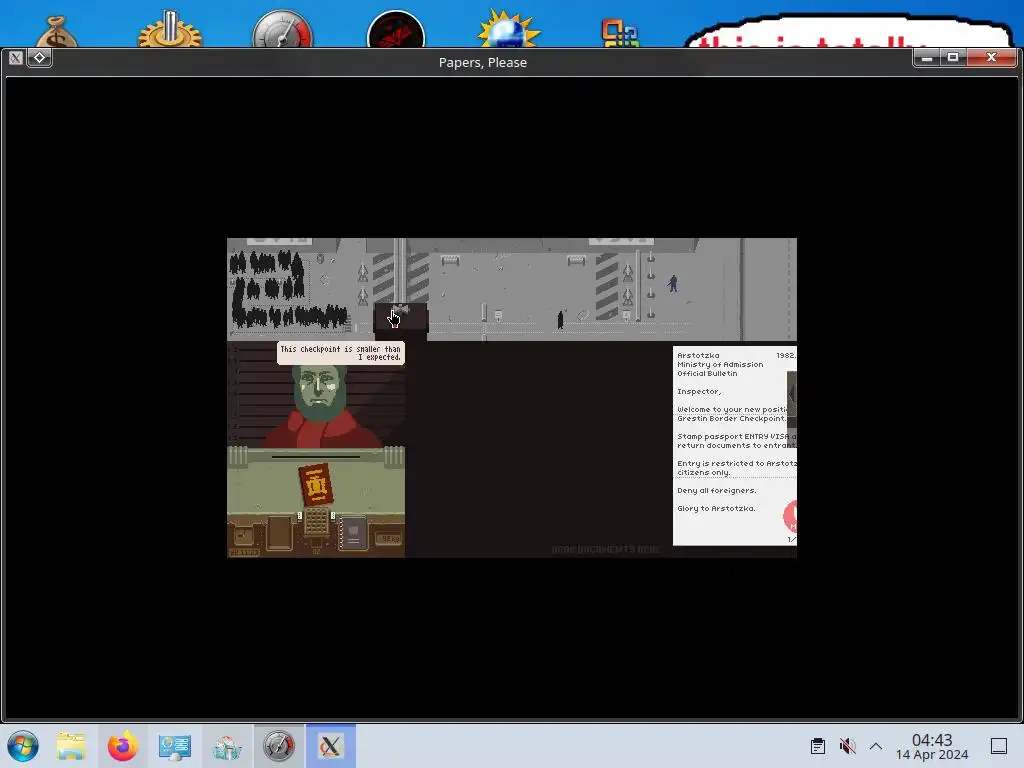Expand hidden system tray icons

(876, 746)
